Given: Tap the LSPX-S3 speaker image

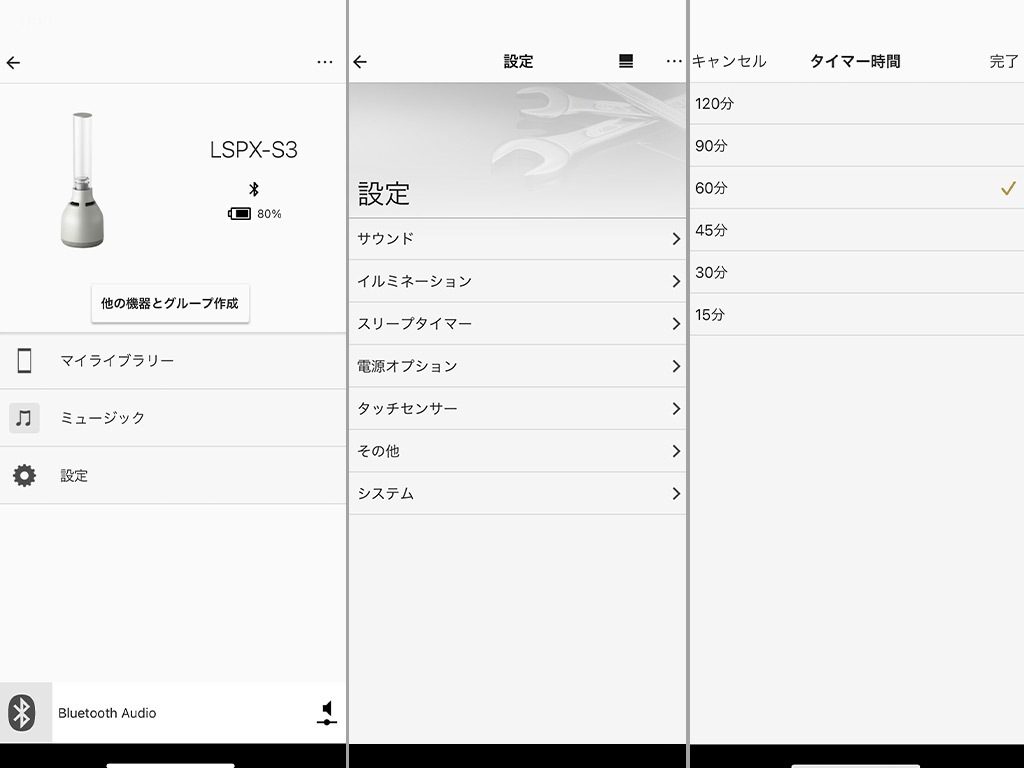Looking at the screenshot, I should (x=82, y=180).
